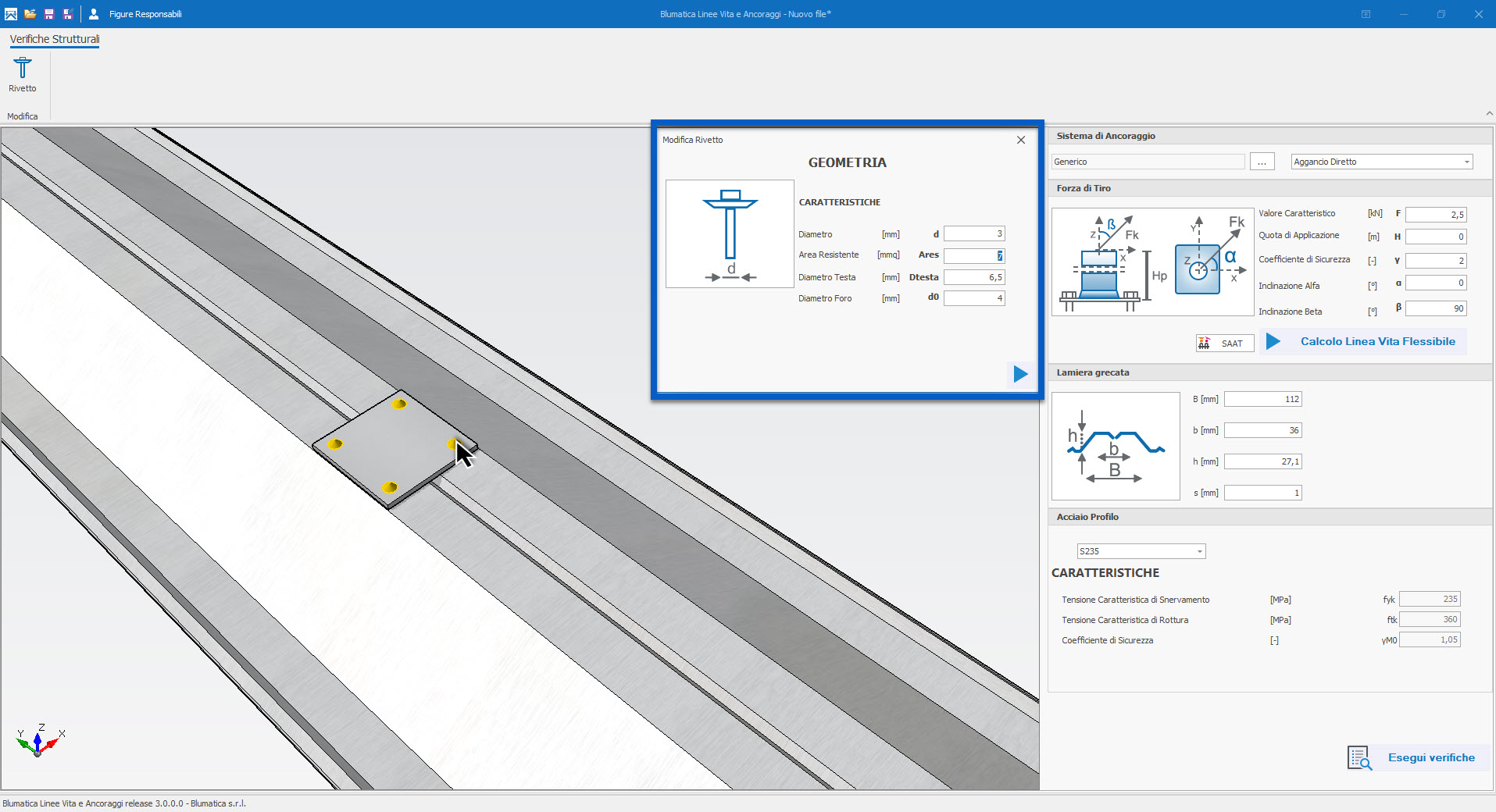The width and height of the screenshot is (1496, 812).
Task: Click the Diametro Testa input field
Action: pos(973,277)
